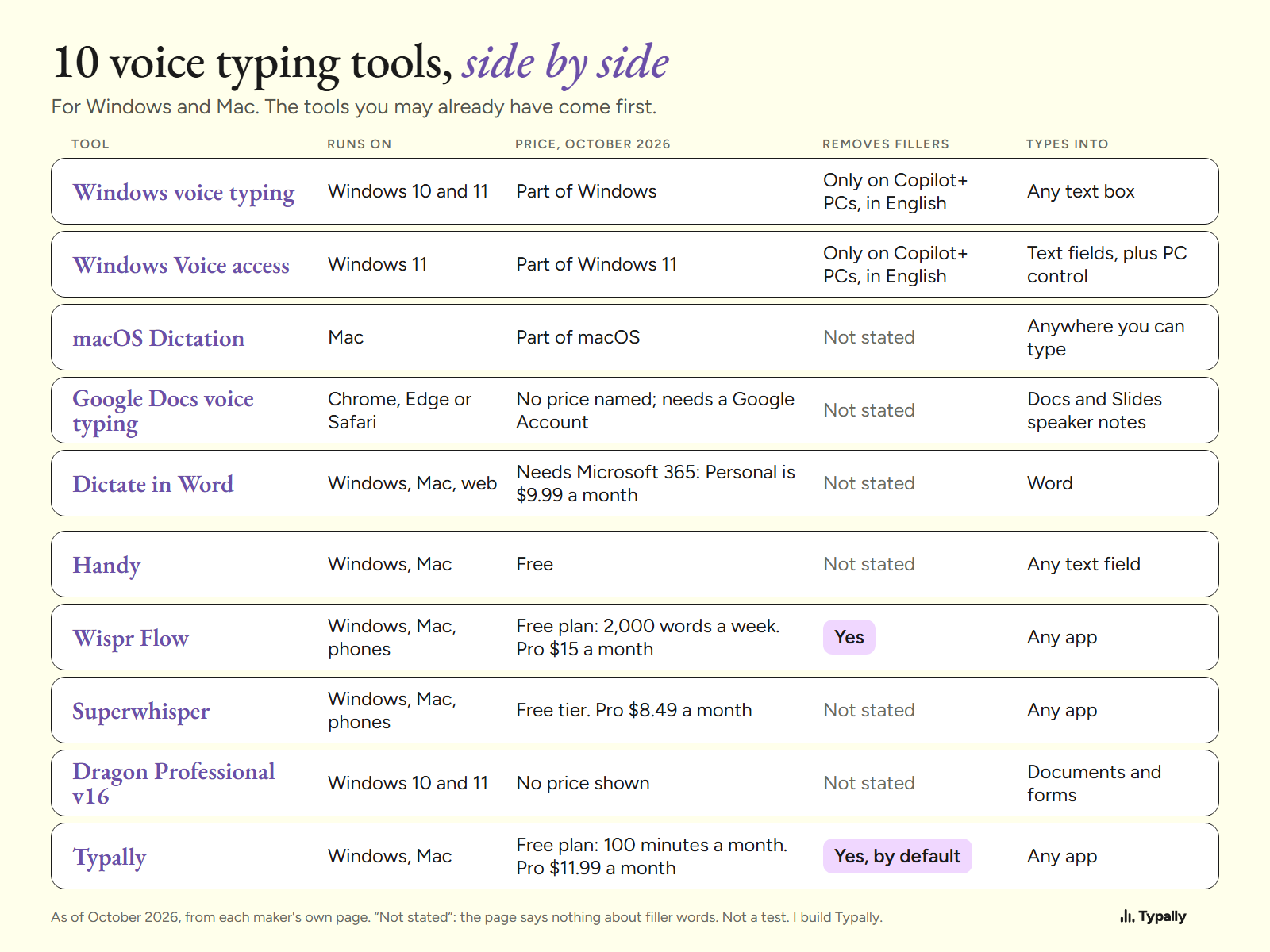The height and width of the screenshot is (952, 1270).
Task: Click the 'Part of macOS' price cell
Action: [578, 337]
